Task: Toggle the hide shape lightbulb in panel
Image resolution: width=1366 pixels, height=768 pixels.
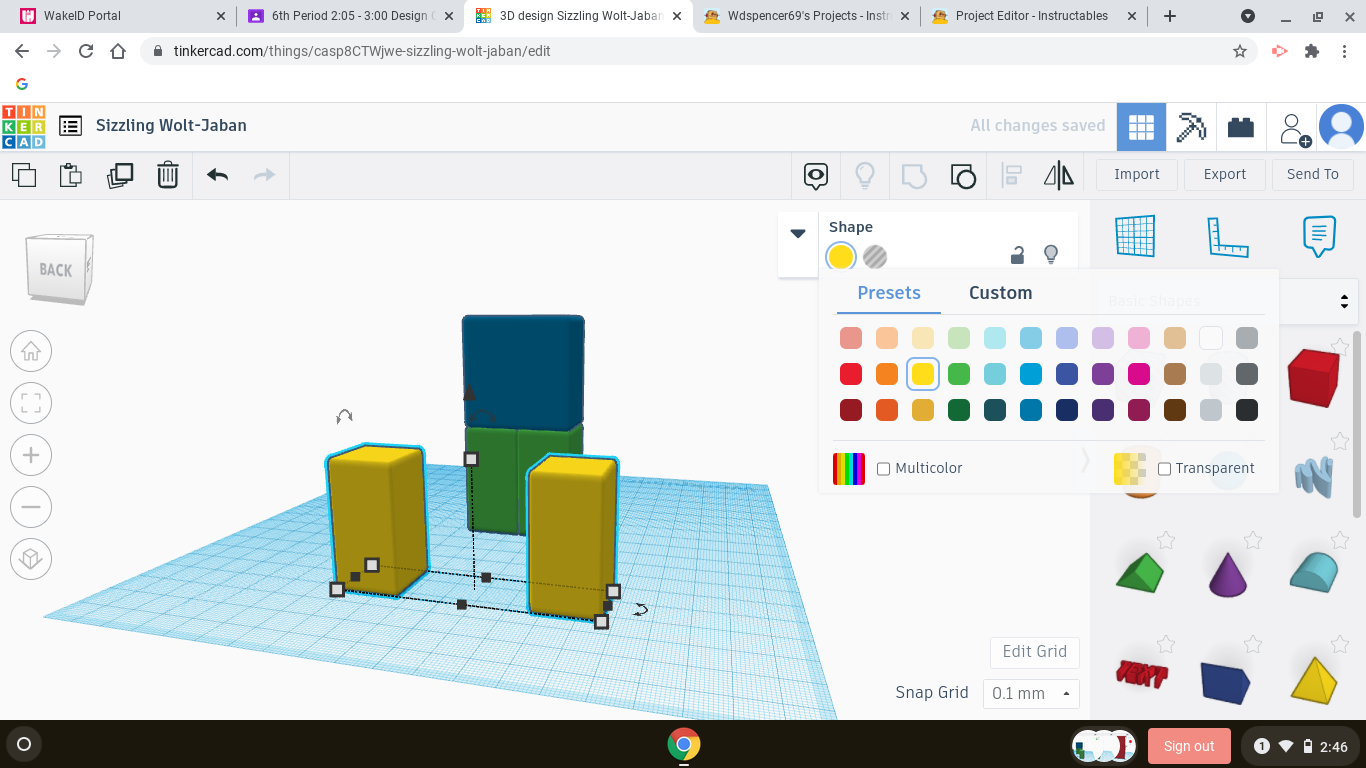Action: click(x=1051, y=255)
